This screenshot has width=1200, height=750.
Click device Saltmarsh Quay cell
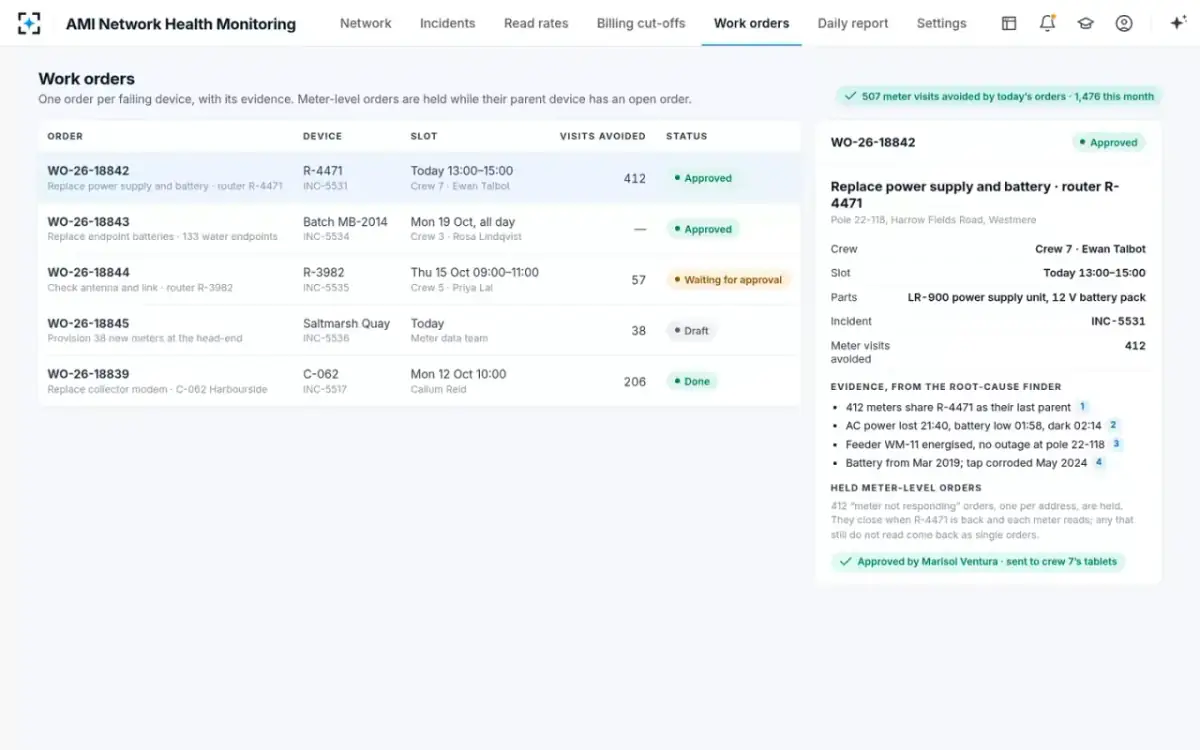(x=346, y=323)
